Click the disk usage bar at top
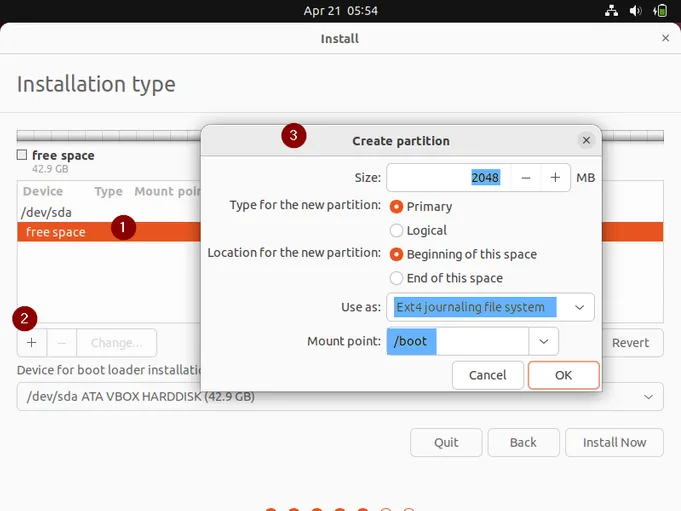The height and width of the screenshot is (511, 681). coord(109,135)
